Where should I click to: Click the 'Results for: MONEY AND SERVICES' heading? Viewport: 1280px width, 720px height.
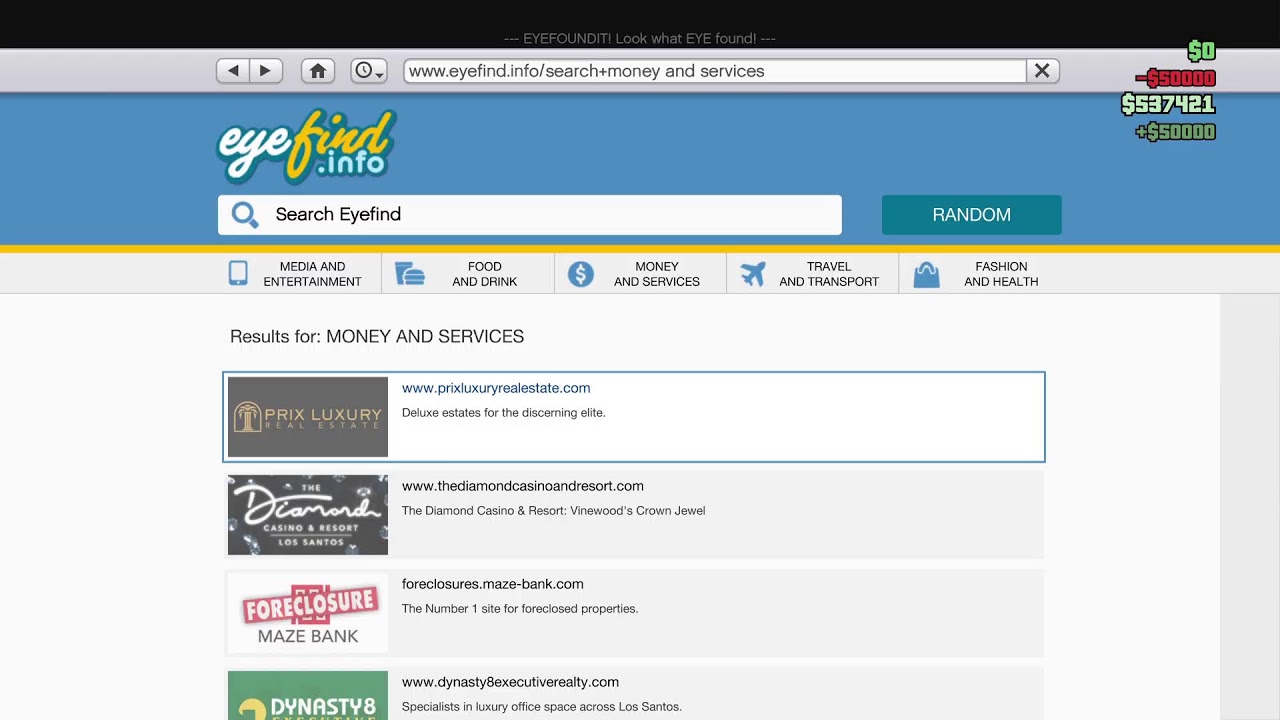click(x=377, y=337)
